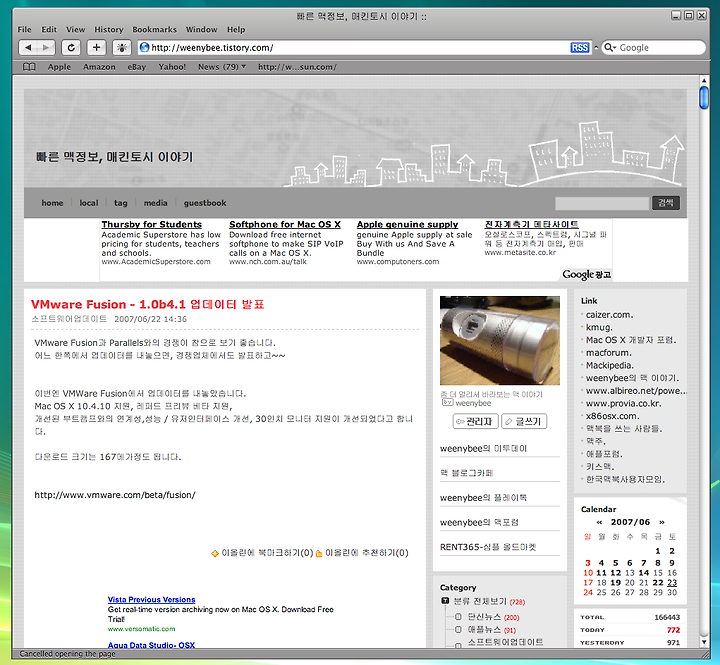Open the media nav item

pos(155,203)
